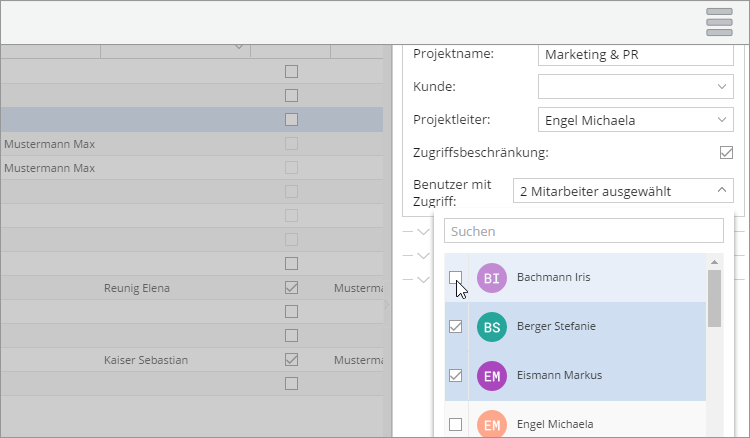
Task: Uncheck the Eismann Markus checkbox
Action: pos(456,375)
